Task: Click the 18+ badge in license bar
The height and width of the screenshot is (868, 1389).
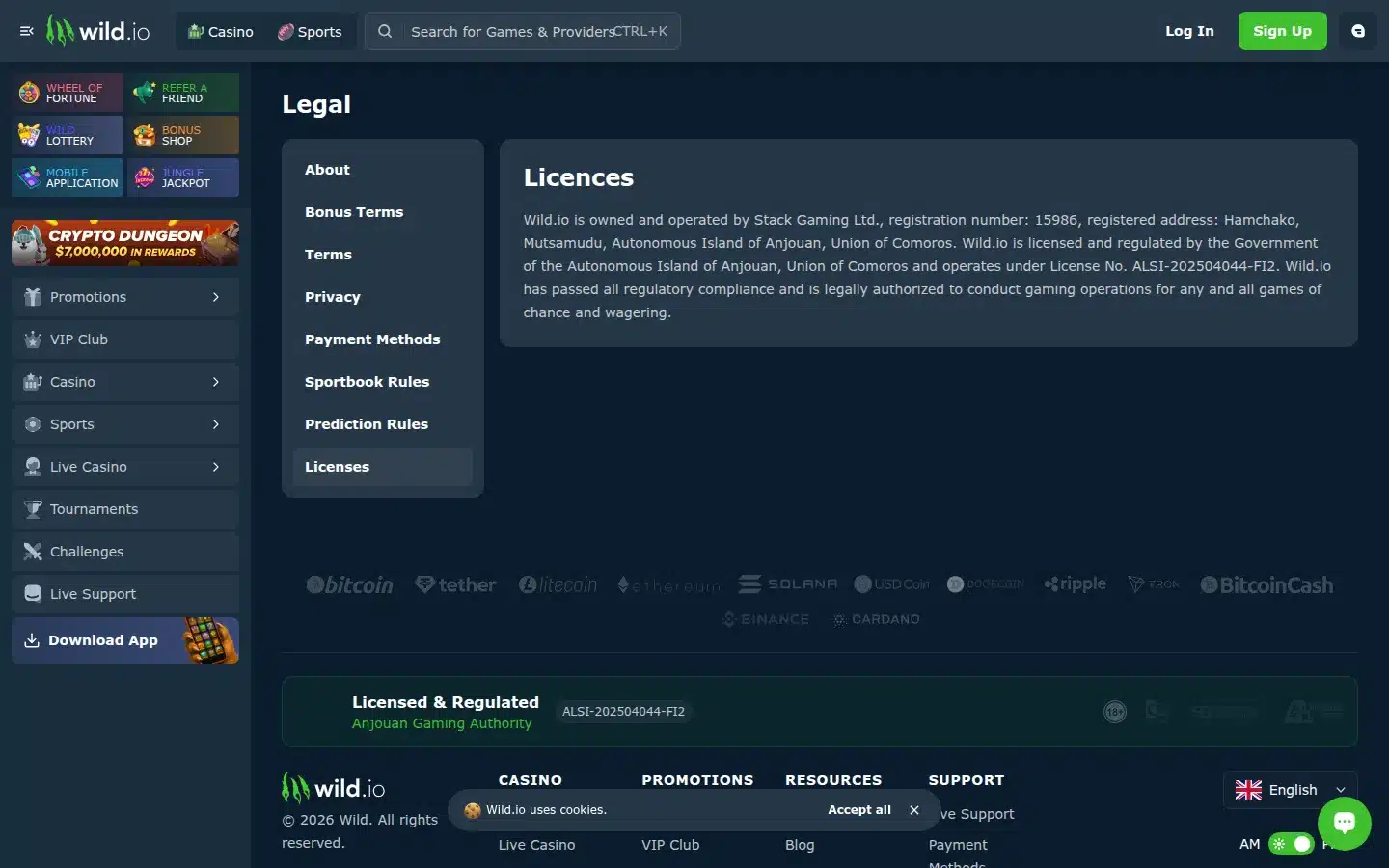Action: [x=1115, y=712]
